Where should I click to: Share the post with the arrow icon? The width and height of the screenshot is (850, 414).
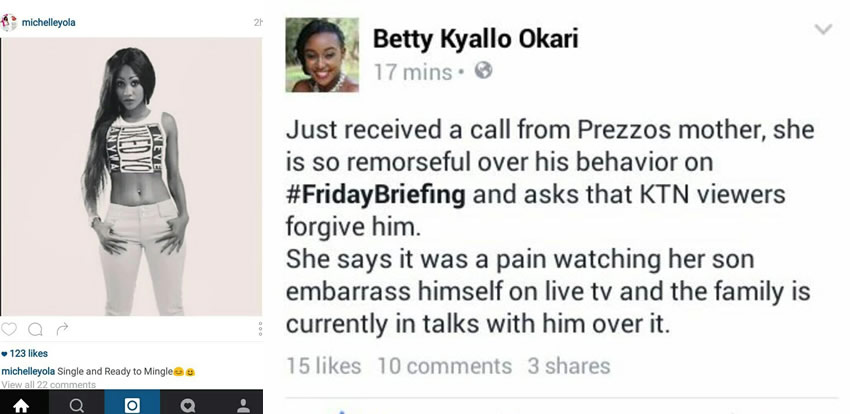(62, 328)
